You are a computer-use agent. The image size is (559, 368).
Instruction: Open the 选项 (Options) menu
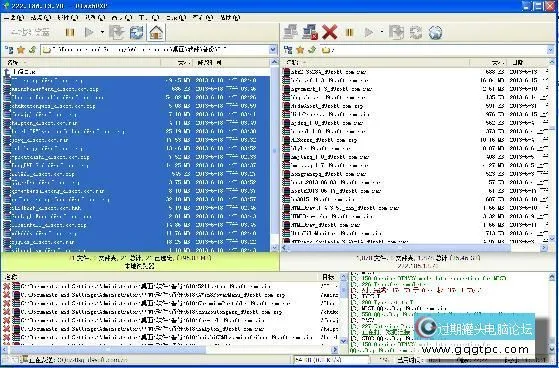68,17
